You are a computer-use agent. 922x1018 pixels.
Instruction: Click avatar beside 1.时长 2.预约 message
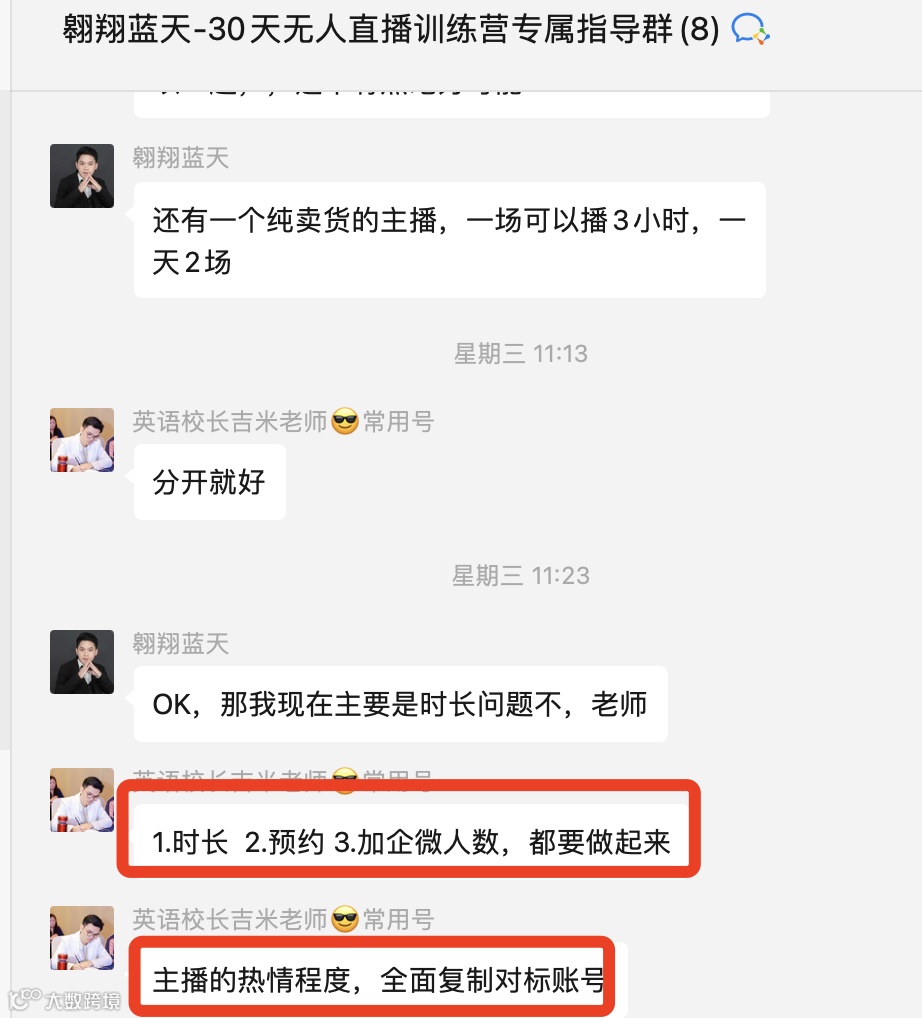82,800
